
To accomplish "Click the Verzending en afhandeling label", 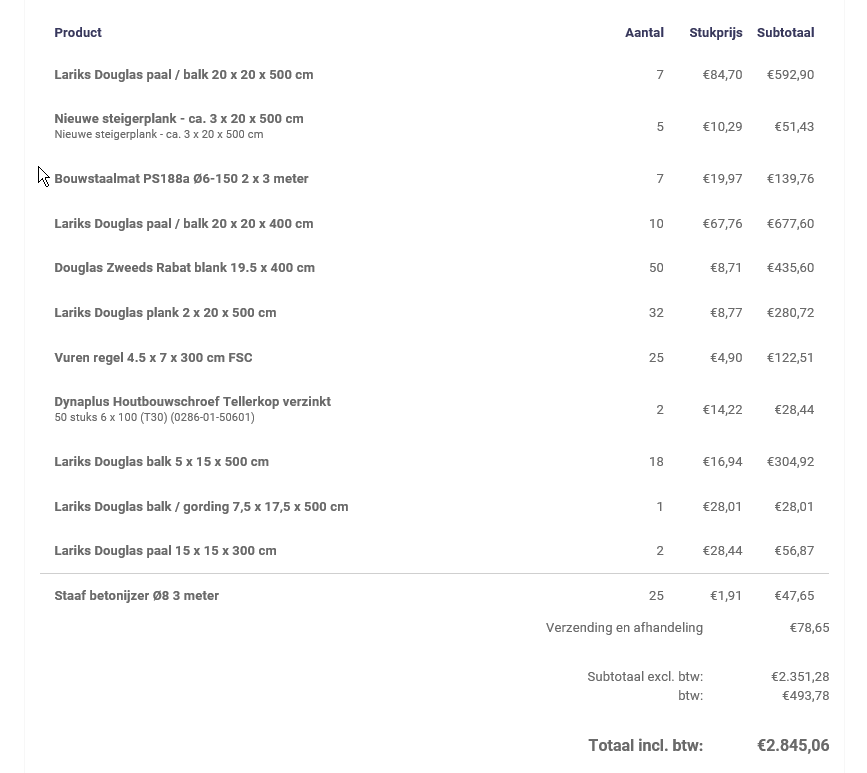I will click(624, 628).
